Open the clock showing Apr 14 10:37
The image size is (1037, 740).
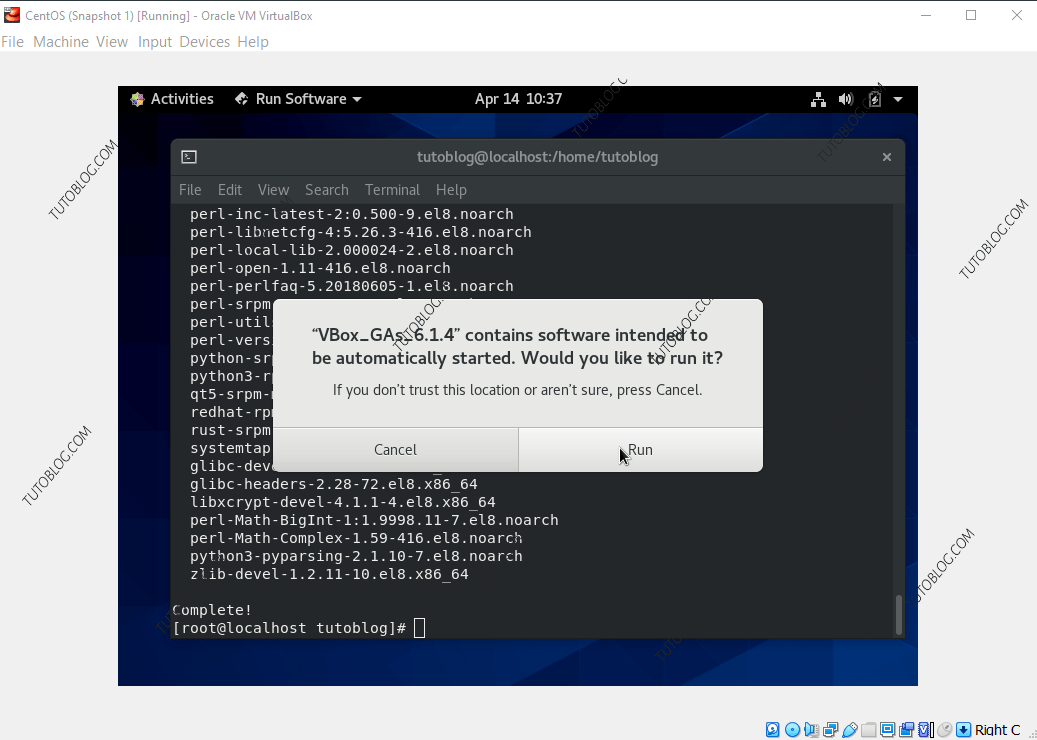[x=518, y=99]
